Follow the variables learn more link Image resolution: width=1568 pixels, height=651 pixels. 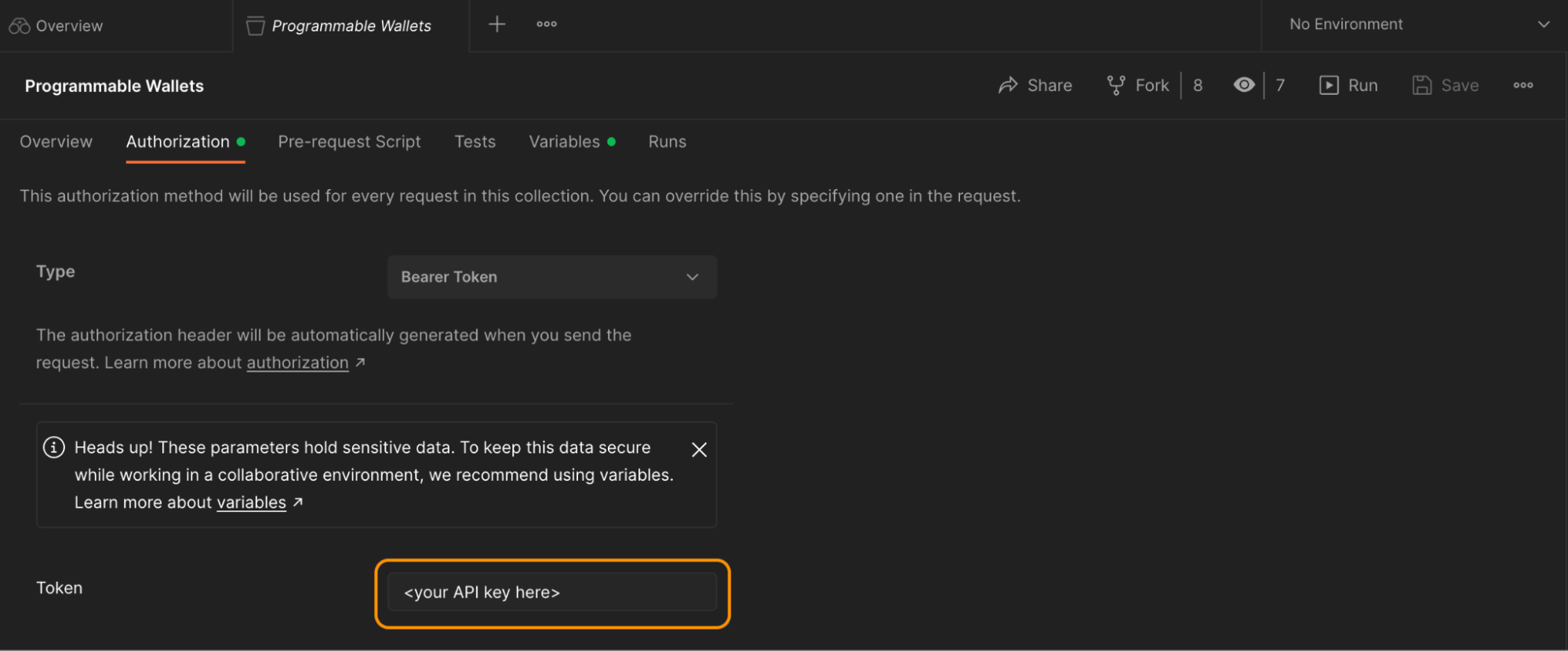tap(251, 502)
